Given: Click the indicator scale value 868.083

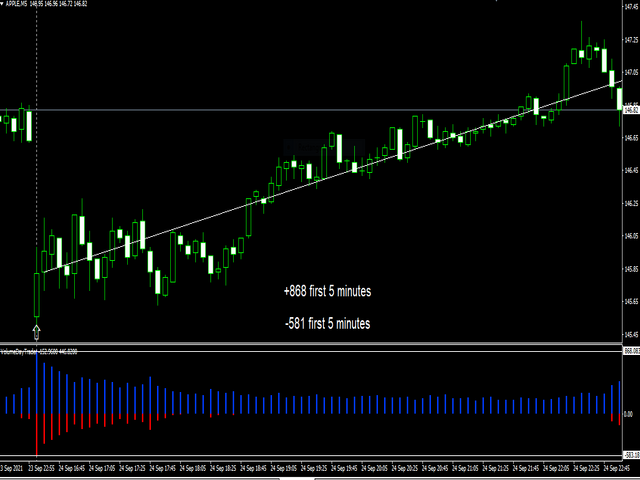Looking at the screenshot, I should [631, 351].
